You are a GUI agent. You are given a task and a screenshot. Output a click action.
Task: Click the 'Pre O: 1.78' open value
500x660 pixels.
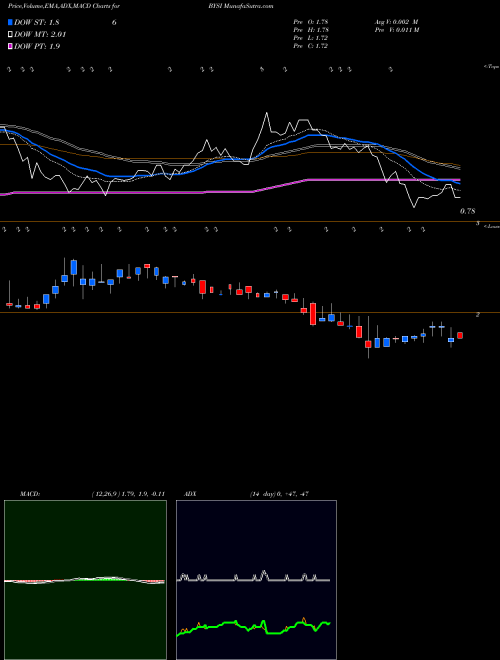(311, 22)
